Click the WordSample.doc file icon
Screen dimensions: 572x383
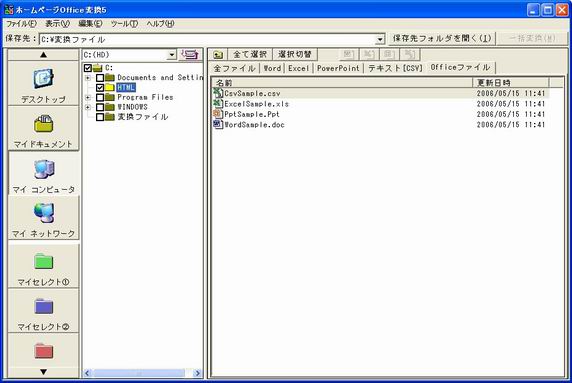218,124
